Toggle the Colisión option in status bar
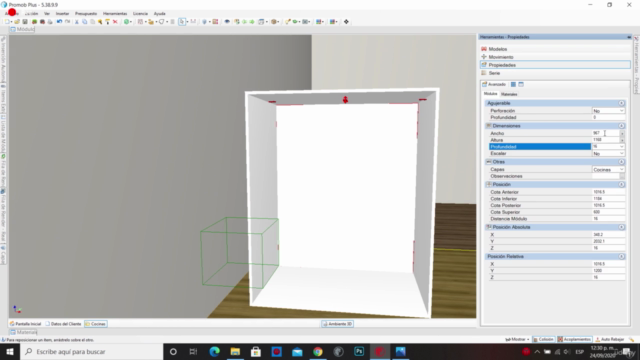640x360 pixels. (543, 339)
